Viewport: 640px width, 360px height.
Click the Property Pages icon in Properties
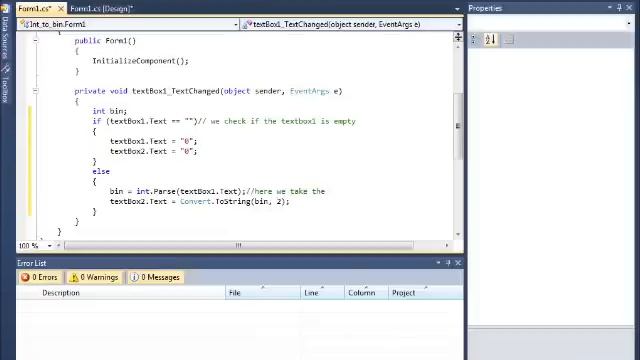(509, 40)
